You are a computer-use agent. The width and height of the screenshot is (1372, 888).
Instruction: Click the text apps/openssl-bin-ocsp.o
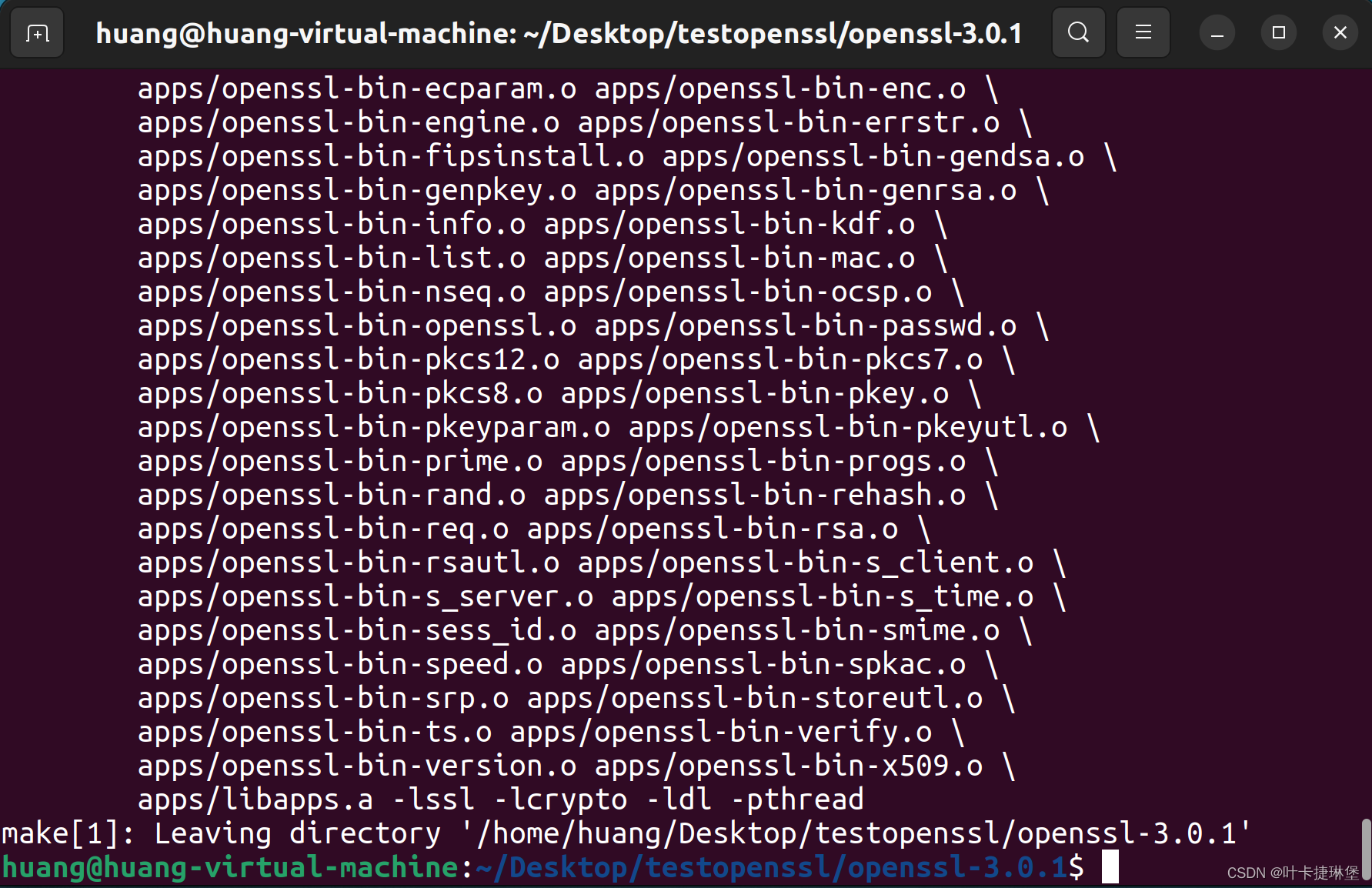pos(738,292)
